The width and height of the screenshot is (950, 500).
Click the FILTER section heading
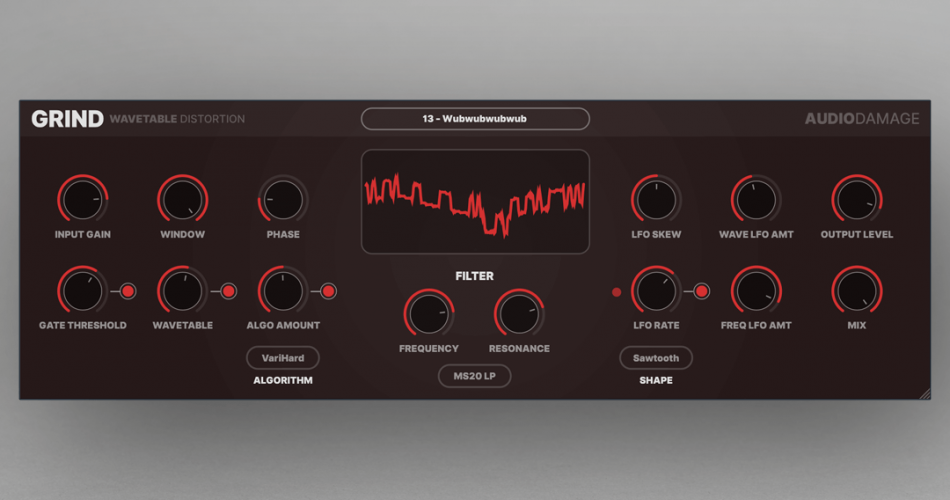coord(474,276)
